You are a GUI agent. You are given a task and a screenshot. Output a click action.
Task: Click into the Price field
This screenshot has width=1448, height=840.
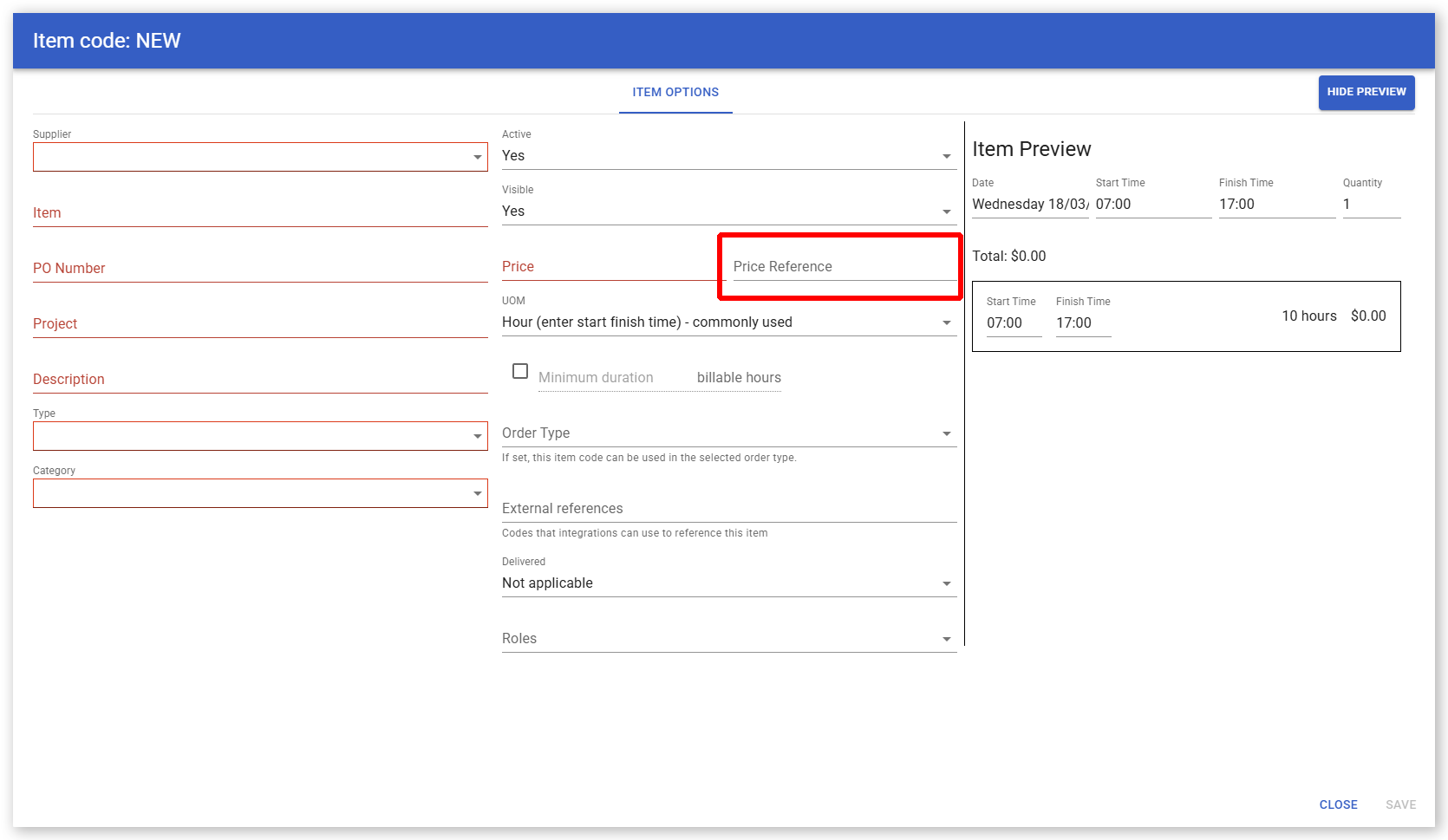point(611,267)
